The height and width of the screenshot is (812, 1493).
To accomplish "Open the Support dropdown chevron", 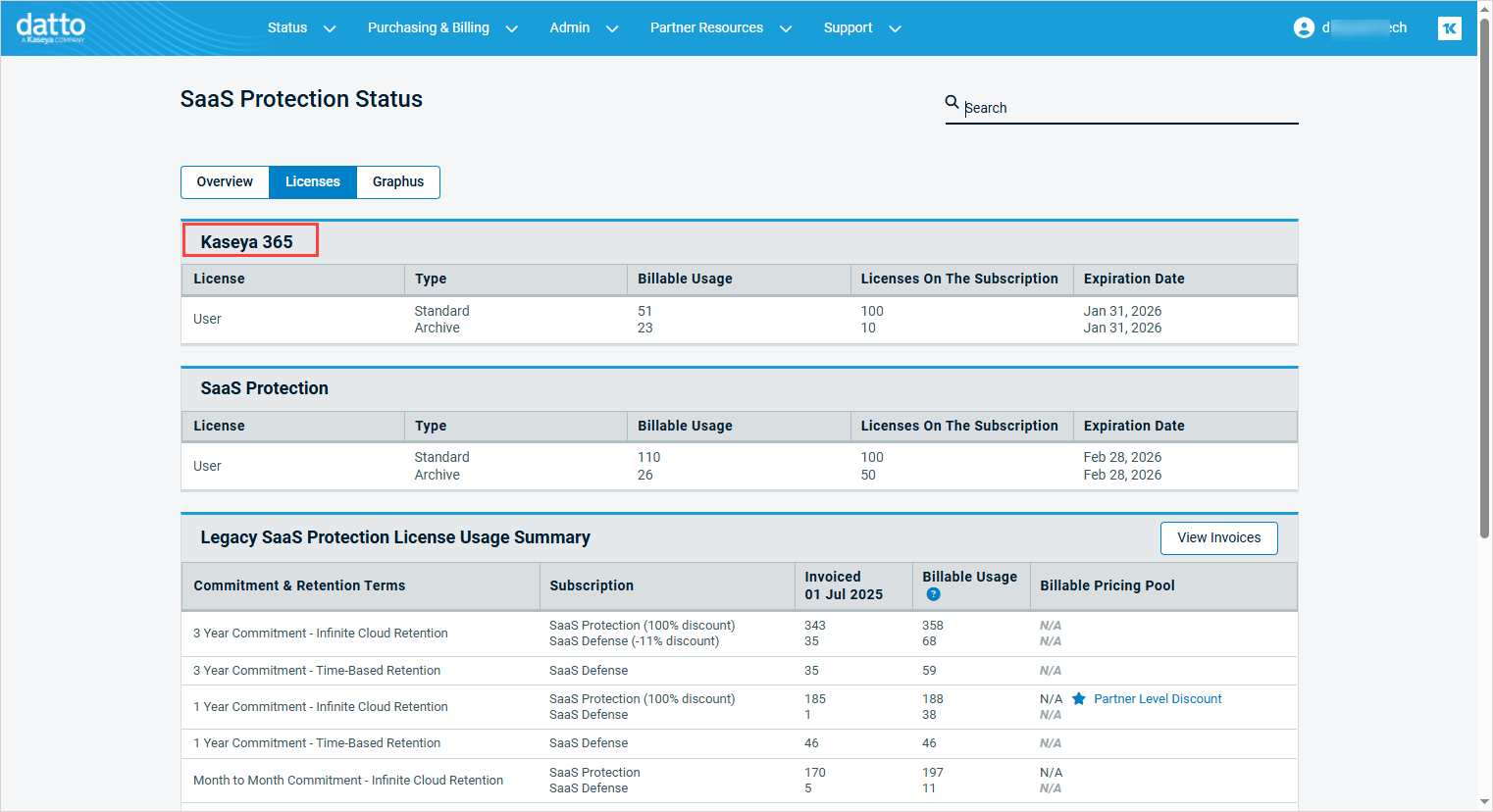I will pos(895,28).
